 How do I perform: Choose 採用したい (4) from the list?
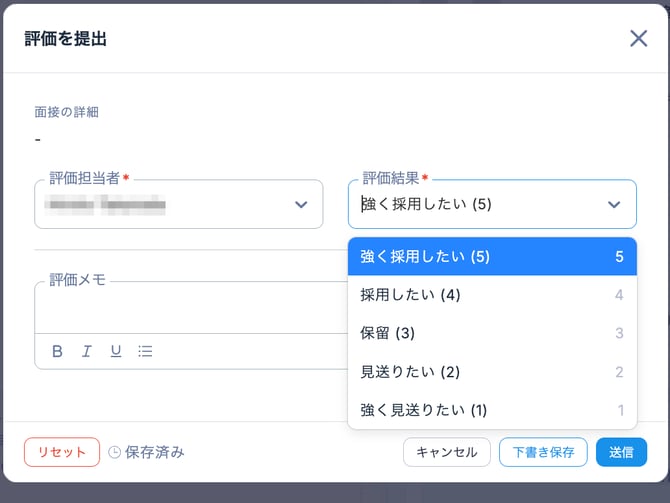[492, 295]
